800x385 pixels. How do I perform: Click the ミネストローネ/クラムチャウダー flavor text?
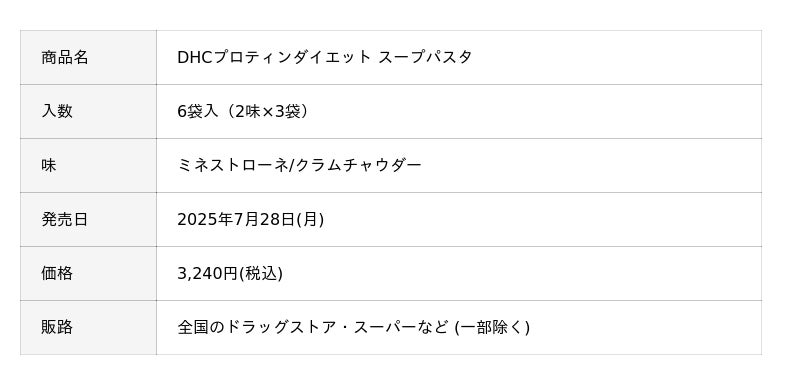pos(299,166)
